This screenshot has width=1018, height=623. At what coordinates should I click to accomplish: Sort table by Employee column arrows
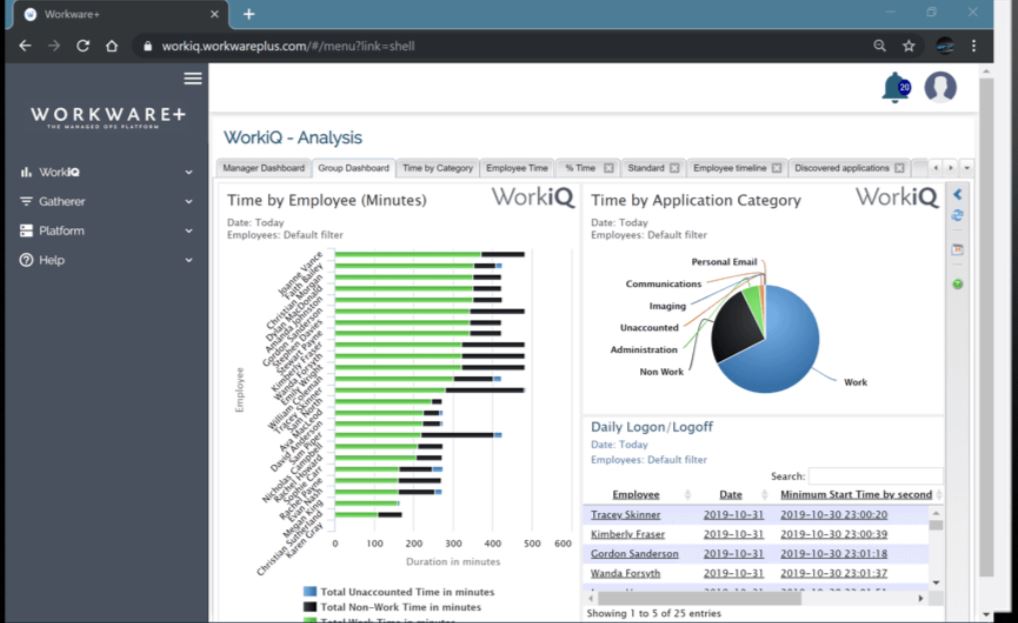[688, 495]
